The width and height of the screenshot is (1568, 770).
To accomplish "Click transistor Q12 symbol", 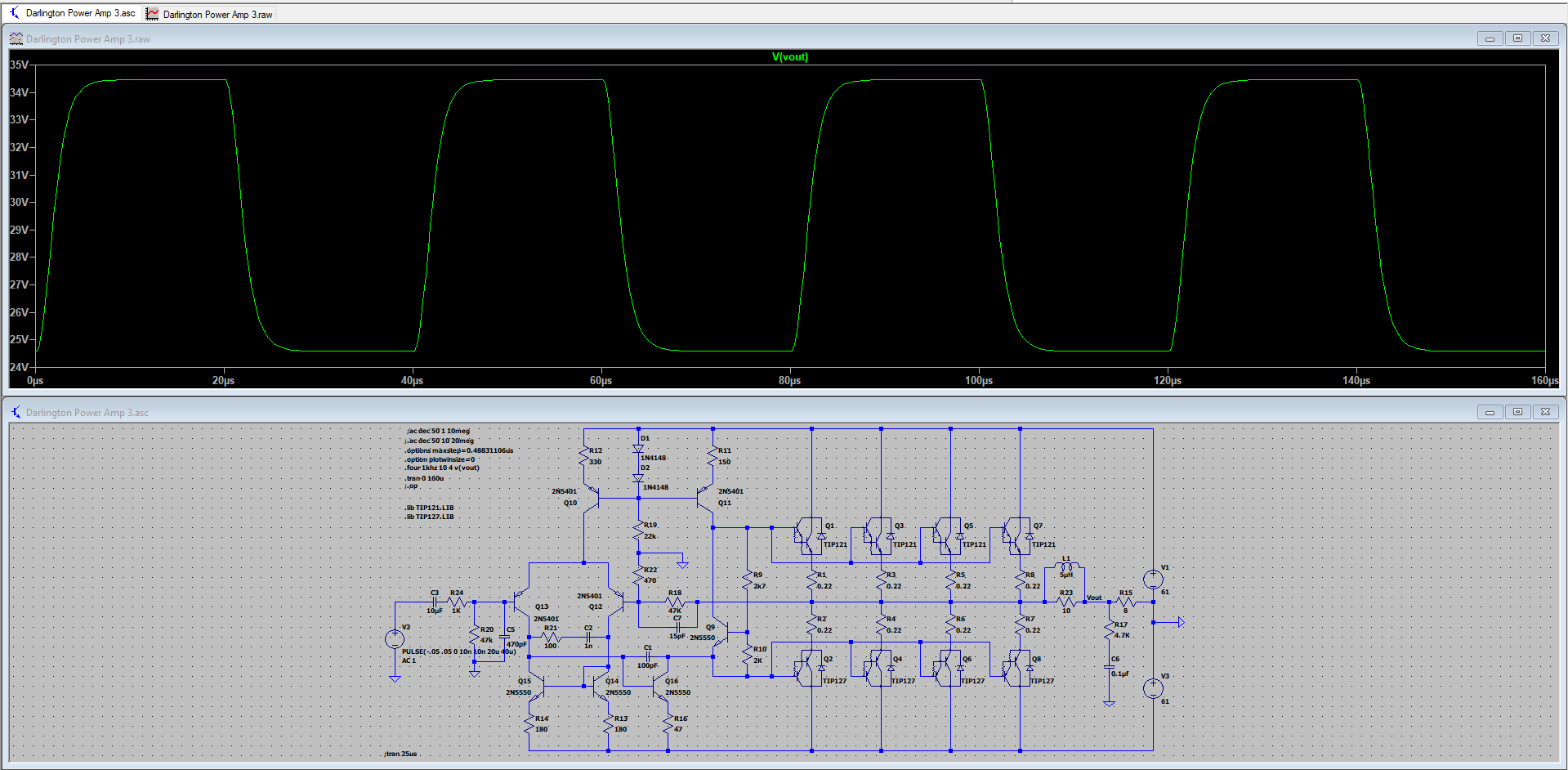I will click(x=616, y=602).
